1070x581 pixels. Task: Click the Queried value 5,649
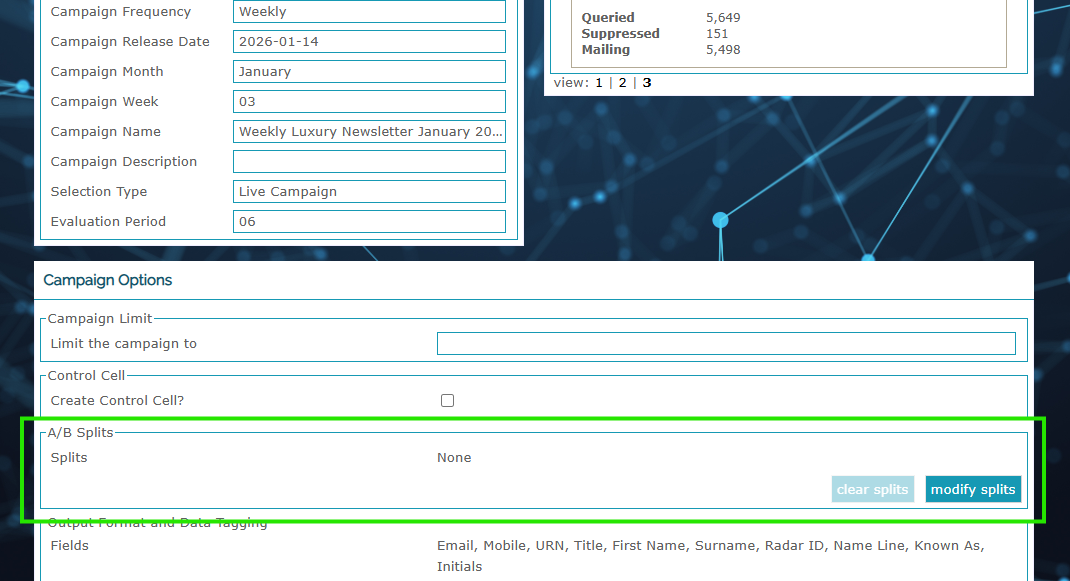click(723, 18)
